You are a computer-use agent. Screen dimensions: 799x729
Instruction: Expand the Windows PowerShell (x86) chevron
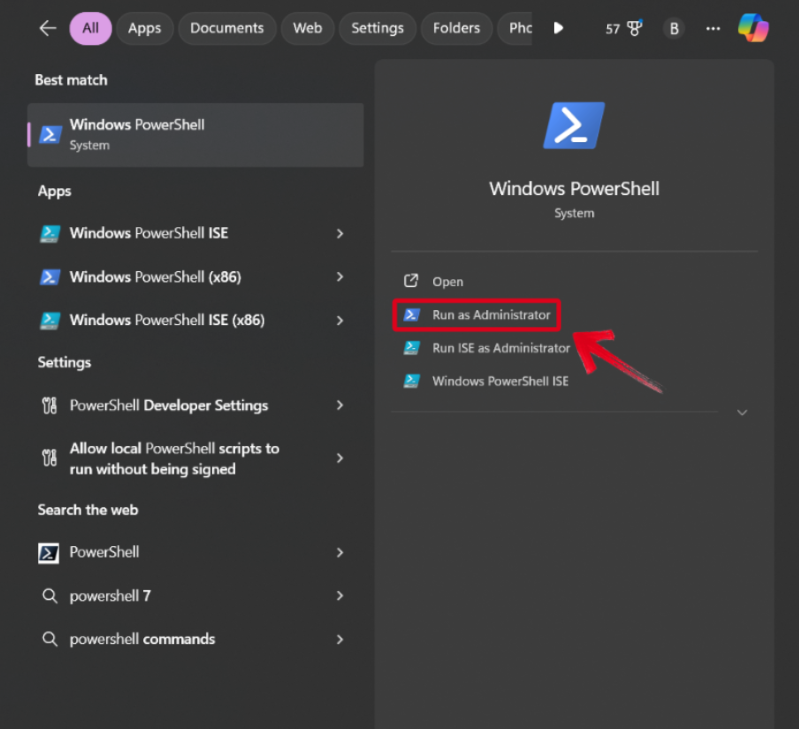pyautogui.click(x=340, y=277)
